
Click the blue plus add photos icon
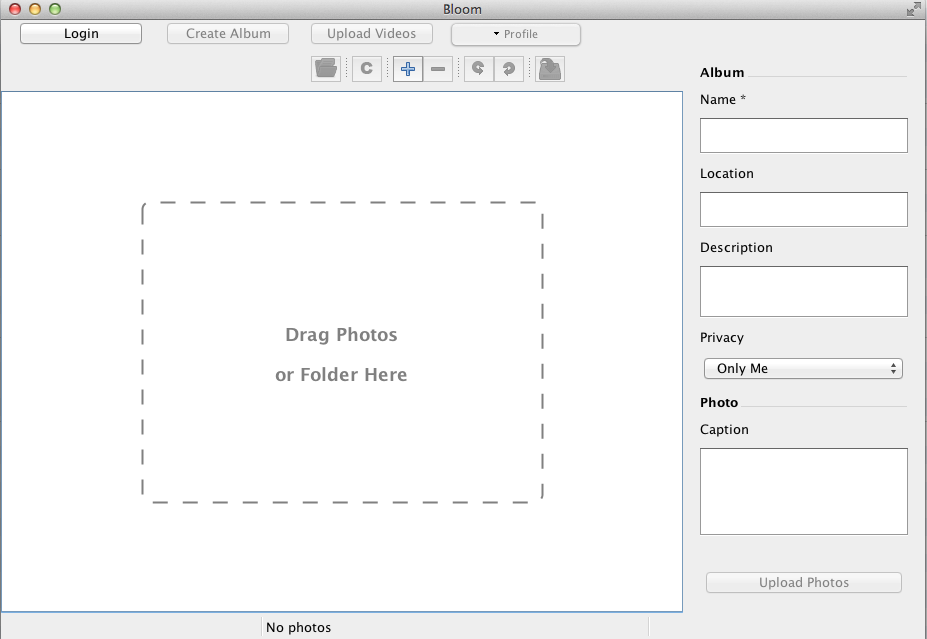pyautogui.click(x=408, y=68)
